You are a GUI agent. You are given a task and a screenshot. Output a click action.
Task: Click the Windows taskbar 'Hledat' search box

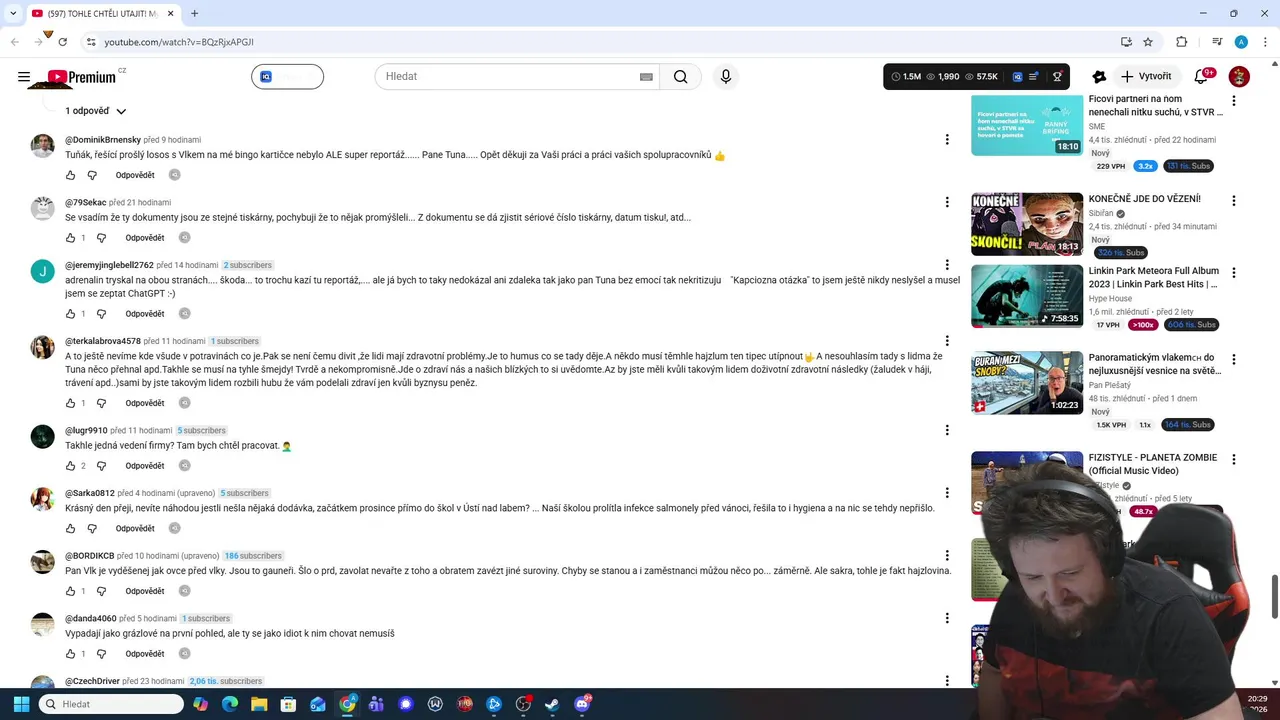(111, 704)
